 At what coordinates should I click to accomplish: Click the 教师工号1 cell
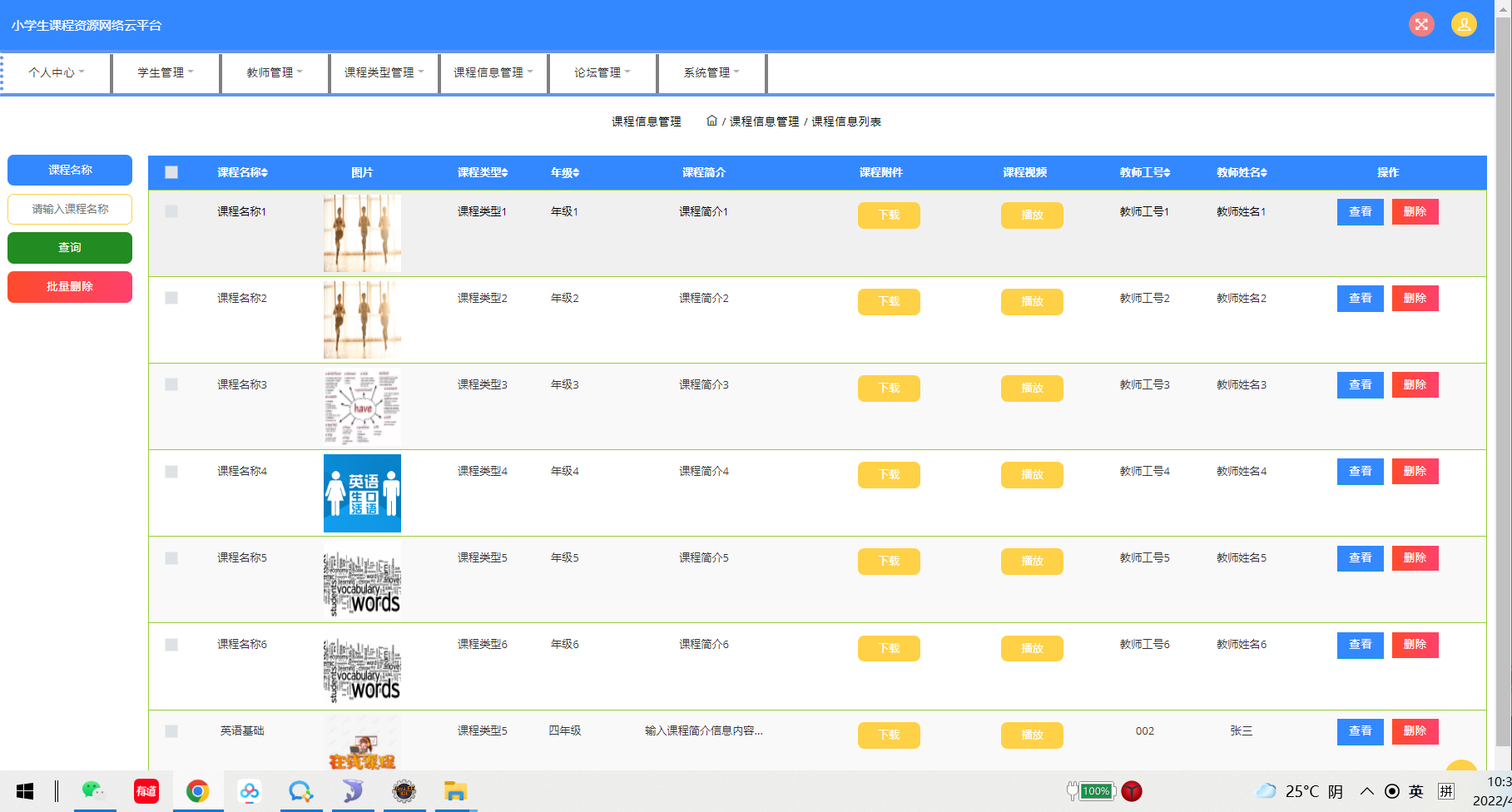pyautogui.click(x=1144, y=212)
